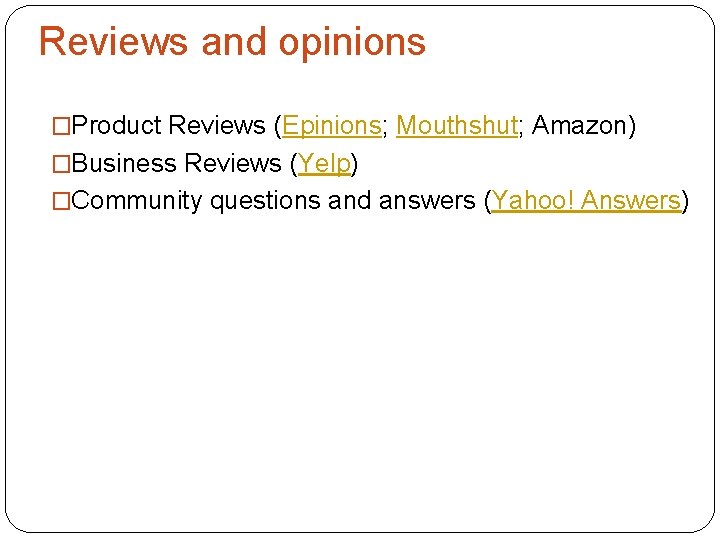Click the Yelp hyperlink

(x=324, y=163)
